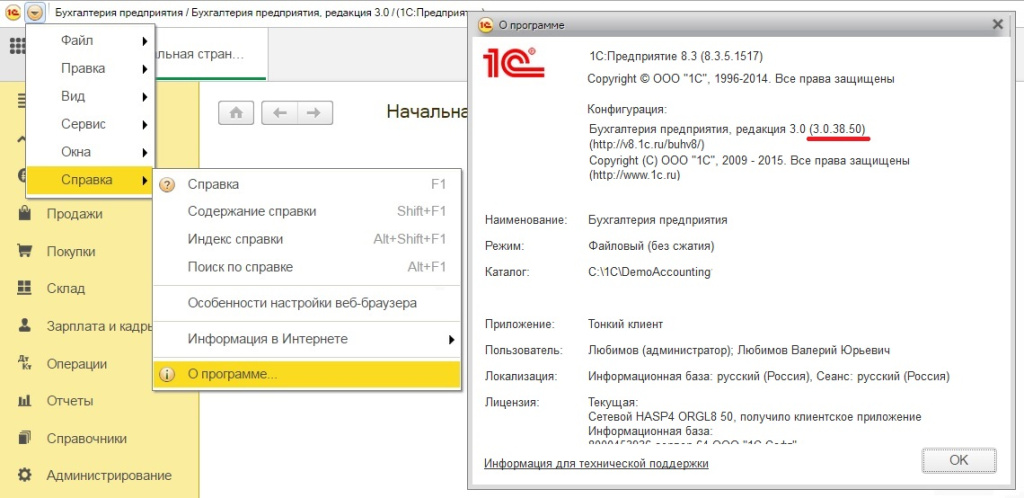This screenshot has height=498, width=1024.
Task: Click the Справочники books icon
Action: click(x=24, y=437)
